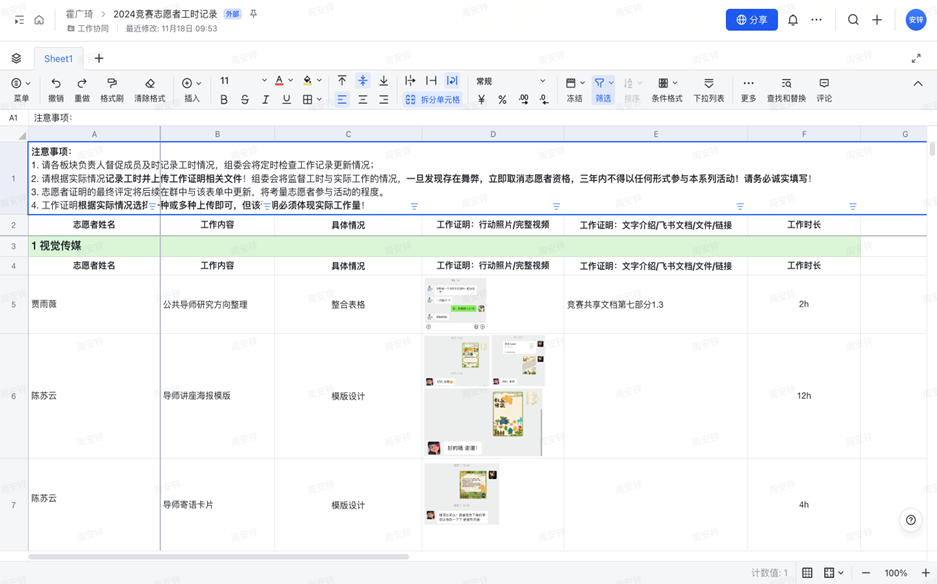
Task: Toggle left text alignment
Action: pyautogui.click(x=342, y=100)
